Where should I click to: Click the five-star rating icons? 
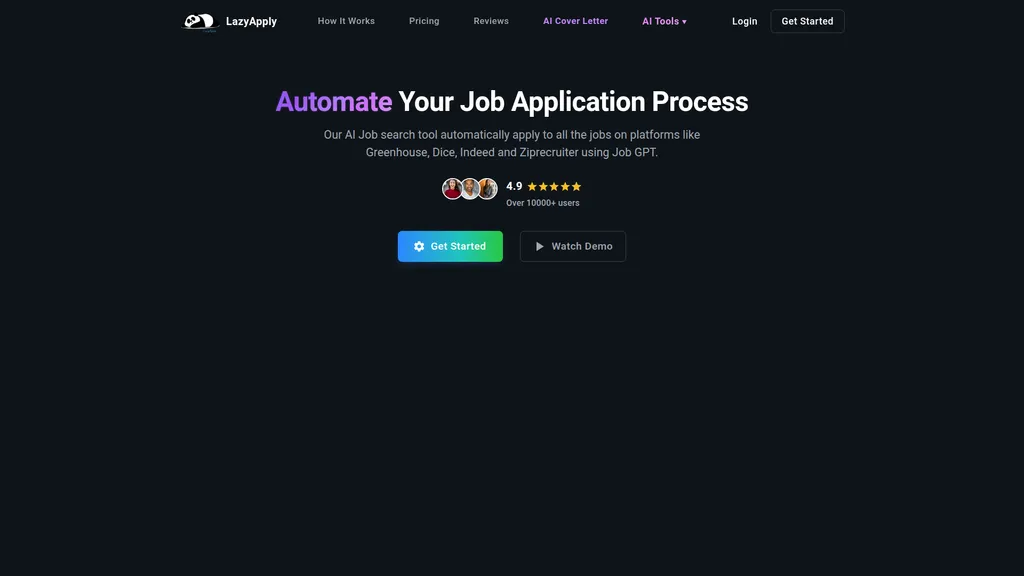[x=554, y=187]
